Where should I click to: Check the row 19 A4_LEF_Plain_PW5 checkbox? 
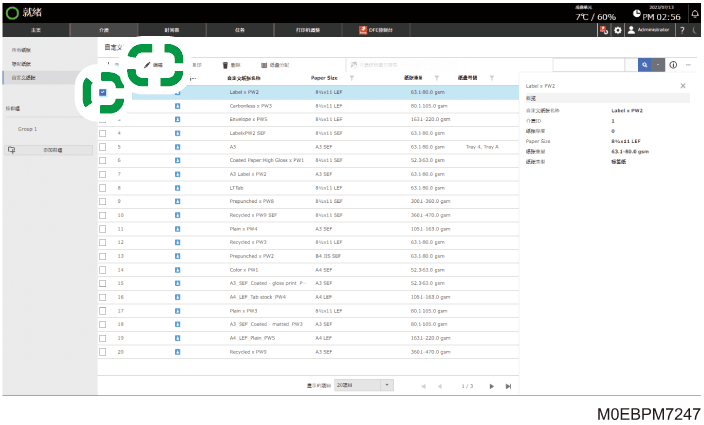point(103,338)
